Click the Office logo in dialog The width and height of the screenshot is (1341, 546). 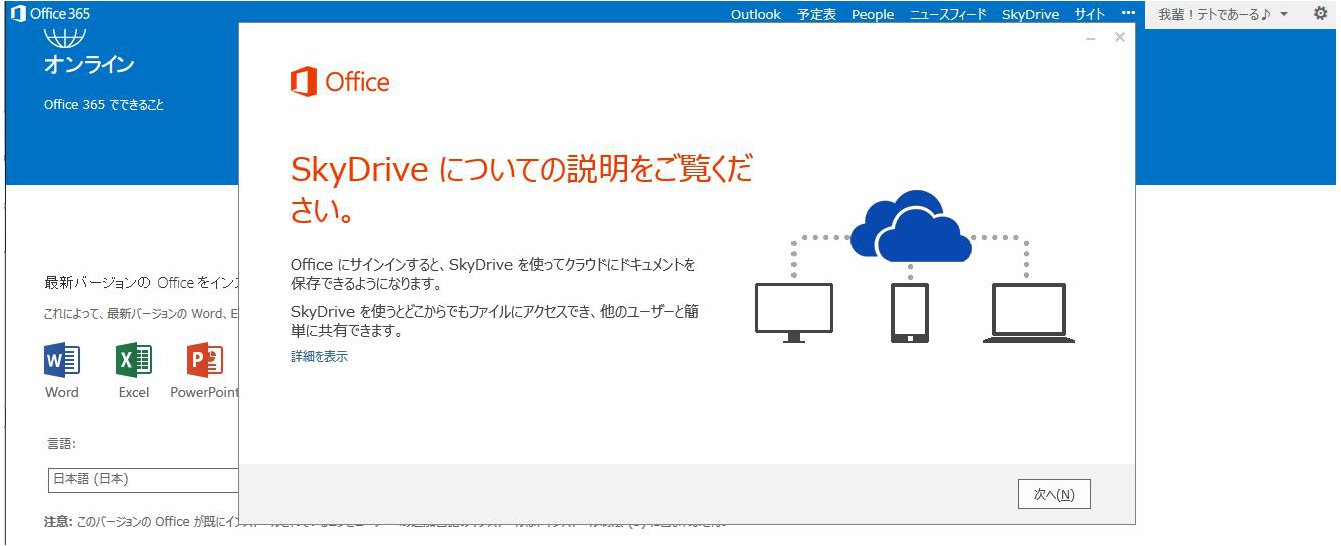pos(340,82)
